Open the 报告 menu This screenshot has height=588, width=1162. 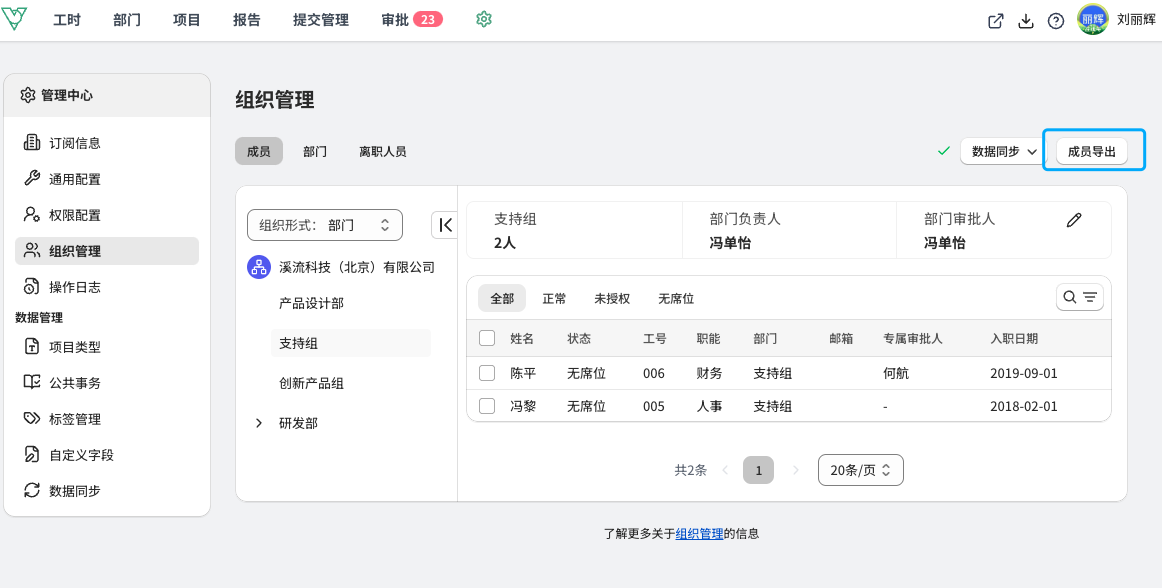click(x=247, y=20)
